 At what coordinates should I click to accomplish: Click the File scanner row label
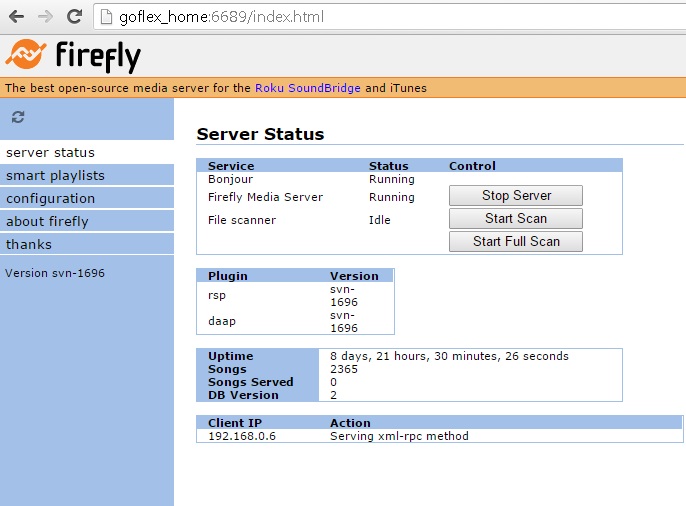tap(242, 220)
